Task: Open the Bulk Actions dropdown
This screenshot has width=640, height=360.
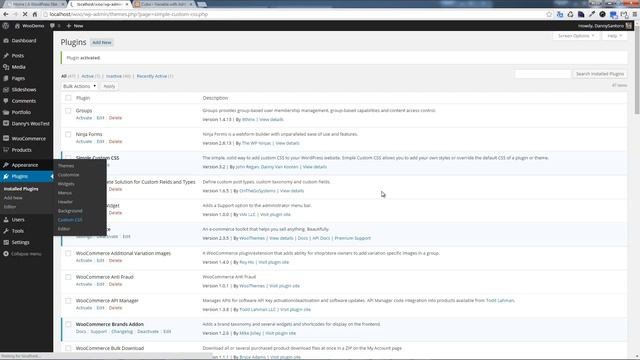Action: [x=79, y=87]
